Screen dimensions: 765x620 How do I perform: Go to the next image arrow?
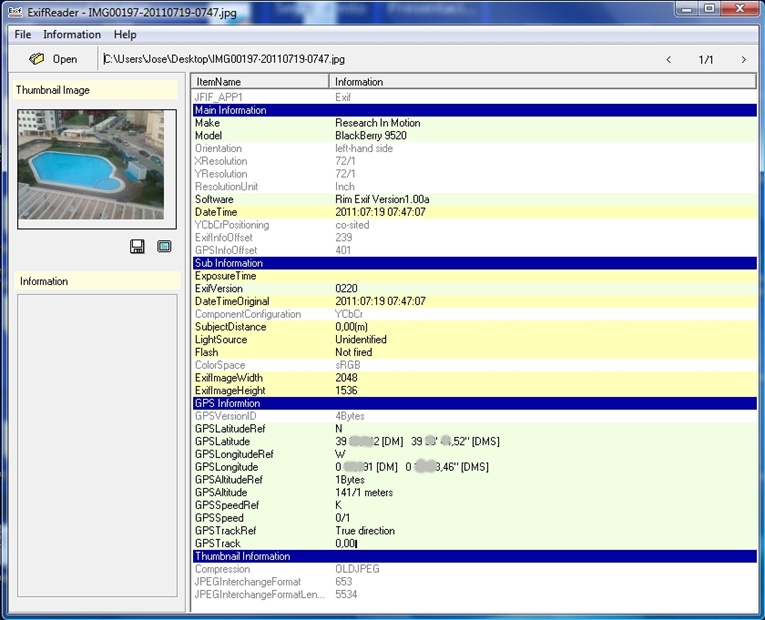(743, 60)
